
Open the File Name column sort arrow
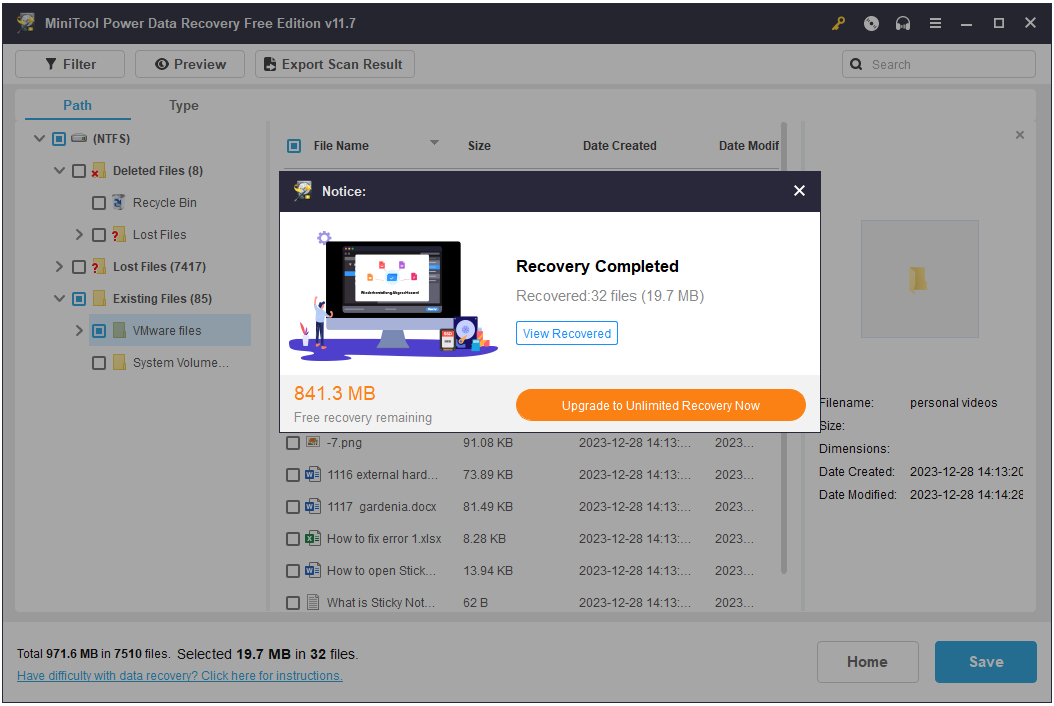point(434,143)
